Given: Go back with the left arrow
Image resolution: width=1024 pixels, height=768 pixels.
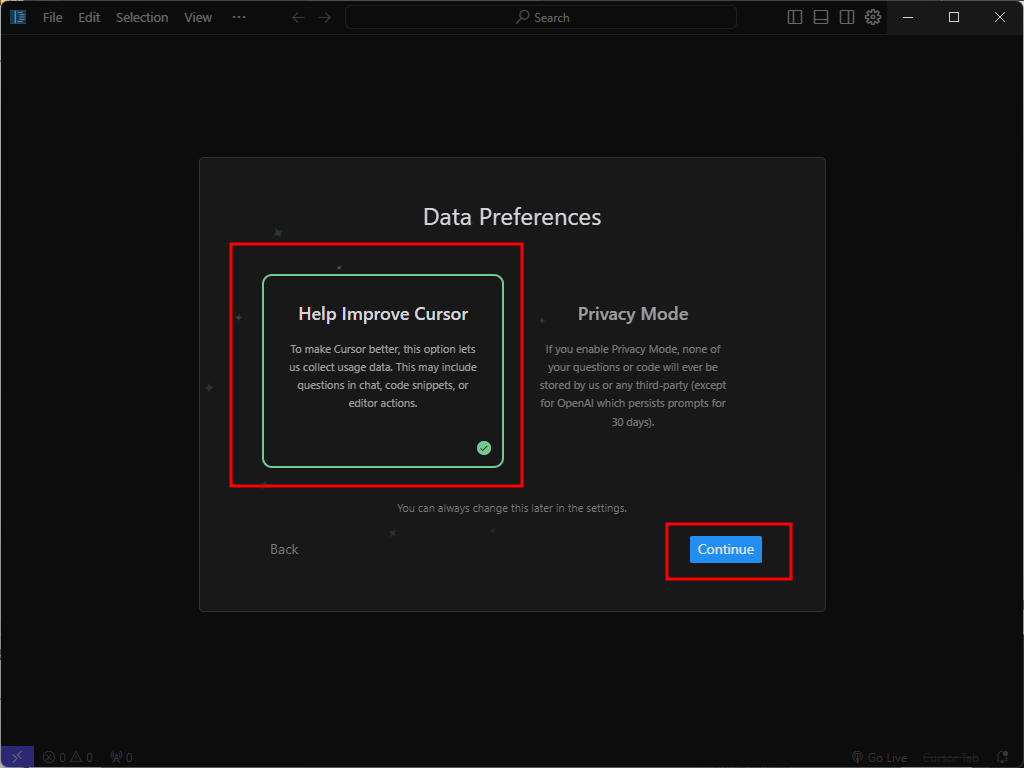Looking at the screenshot, I should click(298, 18).
